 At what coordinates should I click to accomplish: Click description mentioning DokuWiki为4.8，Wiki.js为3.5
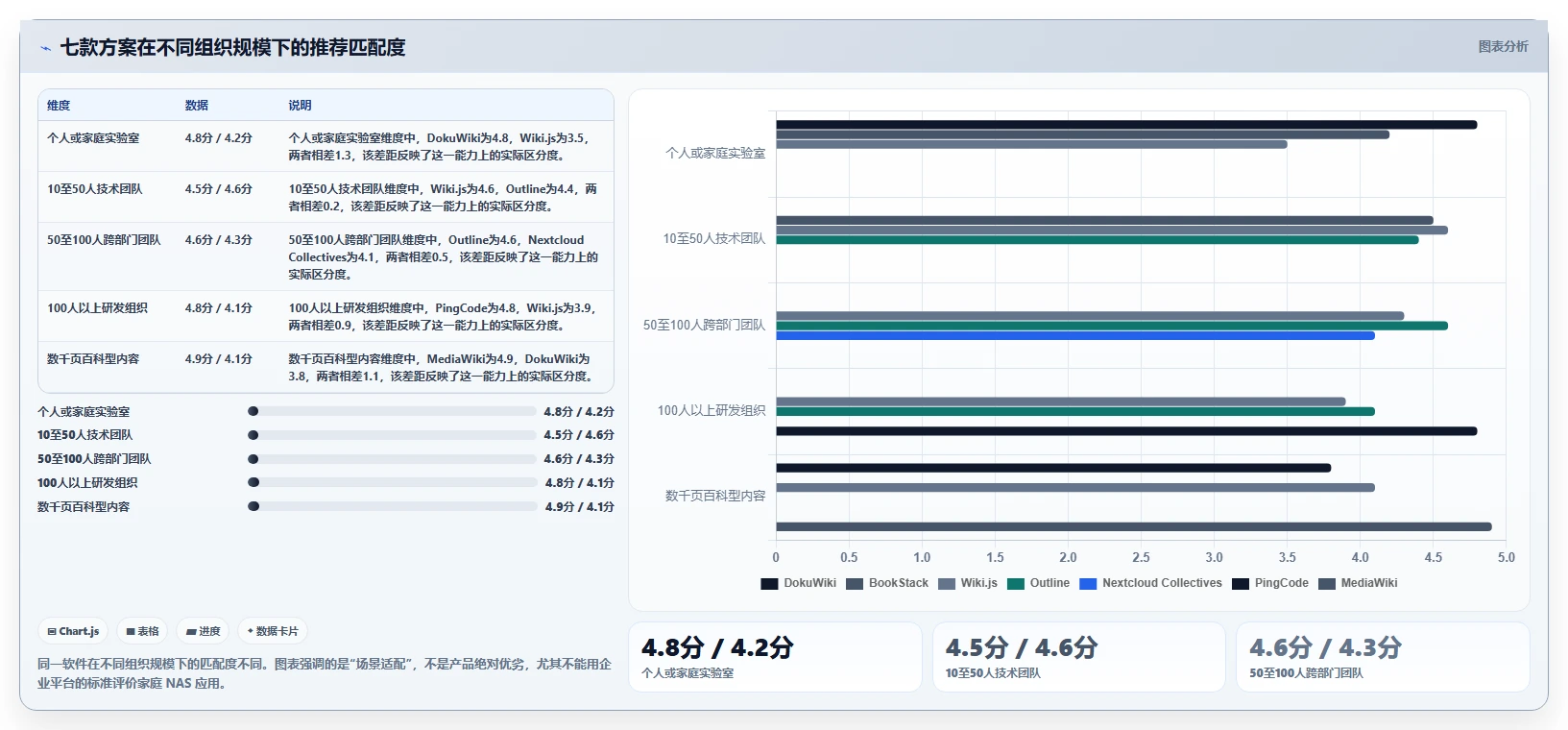point(442,147)
